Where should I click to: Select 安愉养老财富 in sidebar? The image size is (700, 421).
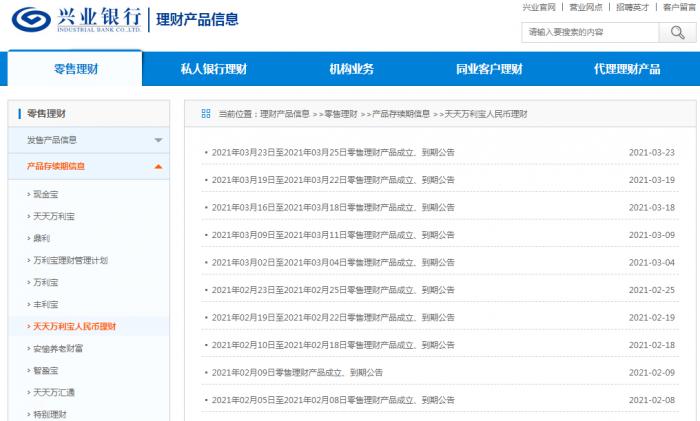click(58, 348)
